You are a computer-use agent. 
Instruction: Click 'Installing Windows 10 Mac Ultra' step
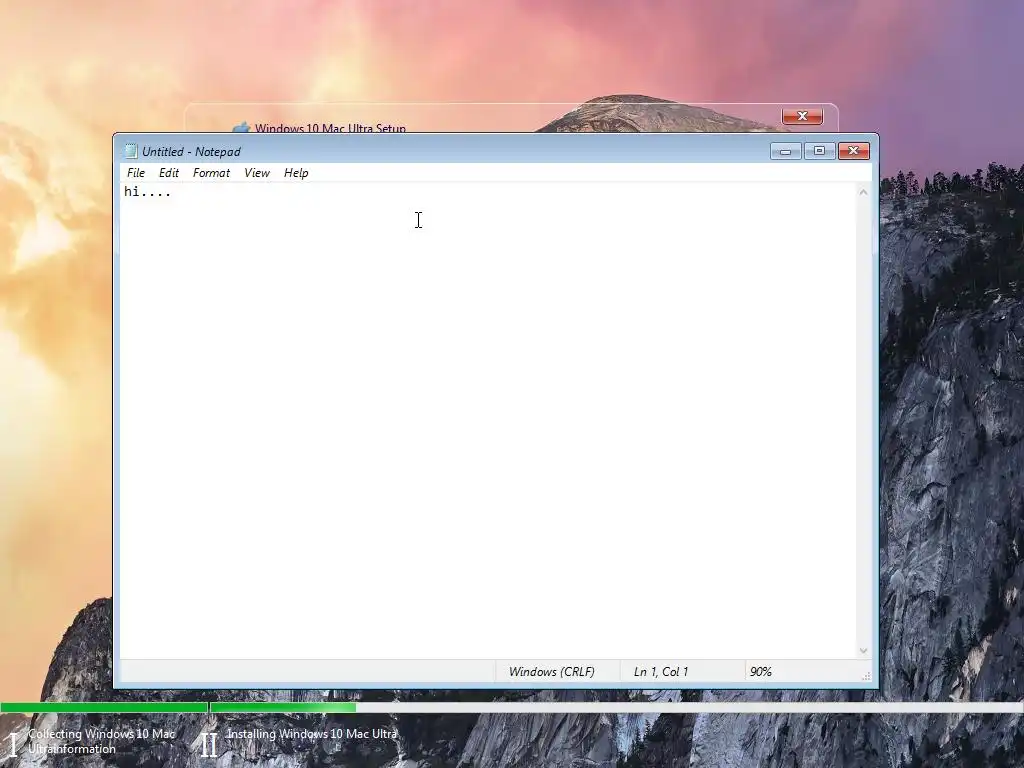pos(312,734)
